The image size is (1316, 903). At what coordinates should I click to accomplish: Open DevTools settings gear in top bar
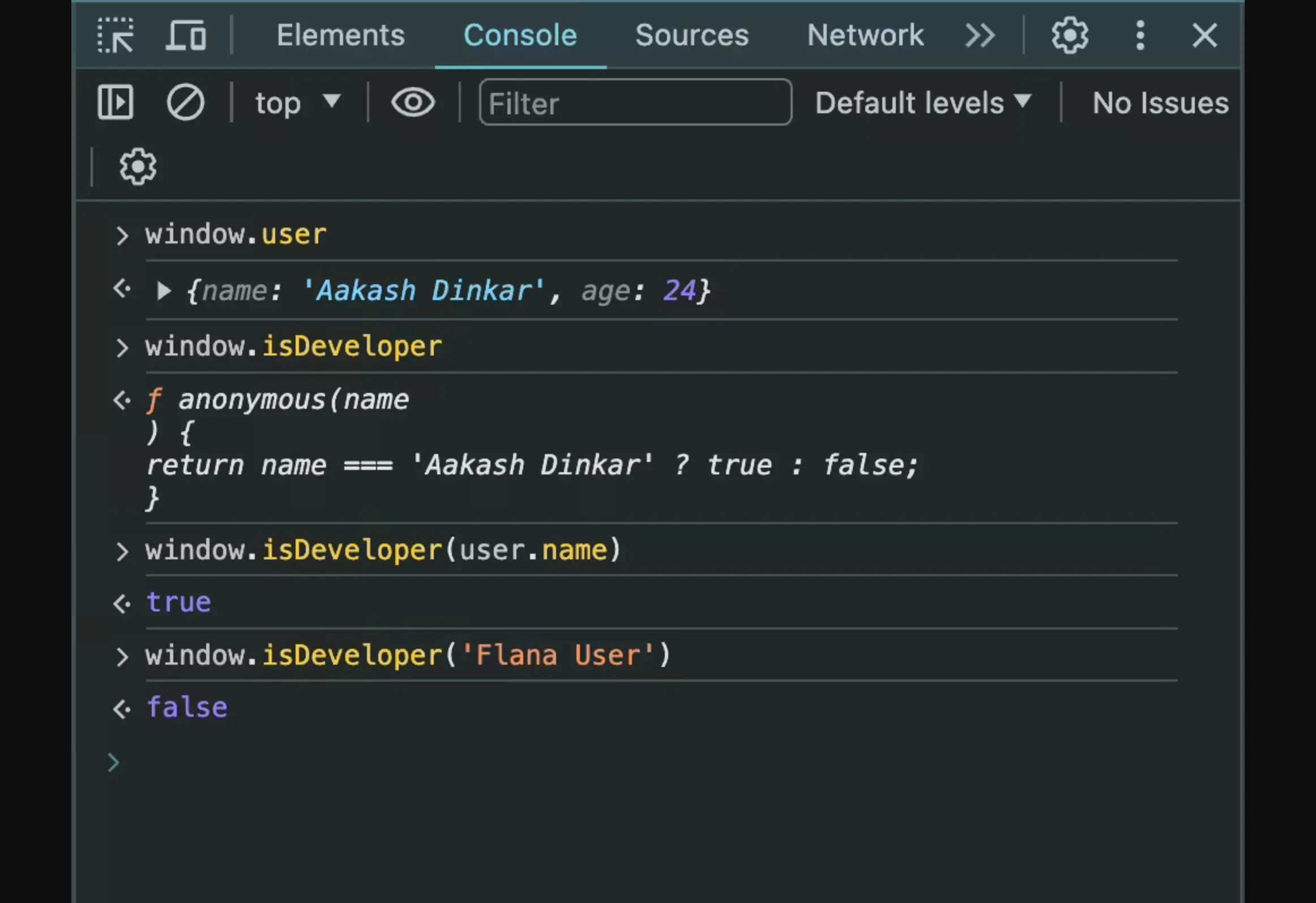tap(1069, 36)
